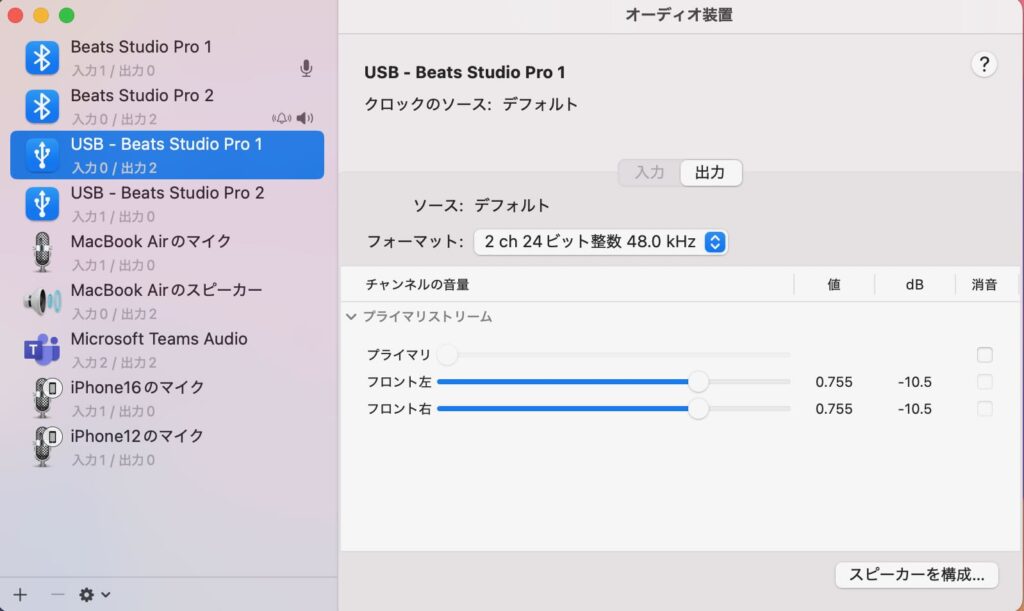Open the gear settings dropdown menu

[x=94, y=594]
